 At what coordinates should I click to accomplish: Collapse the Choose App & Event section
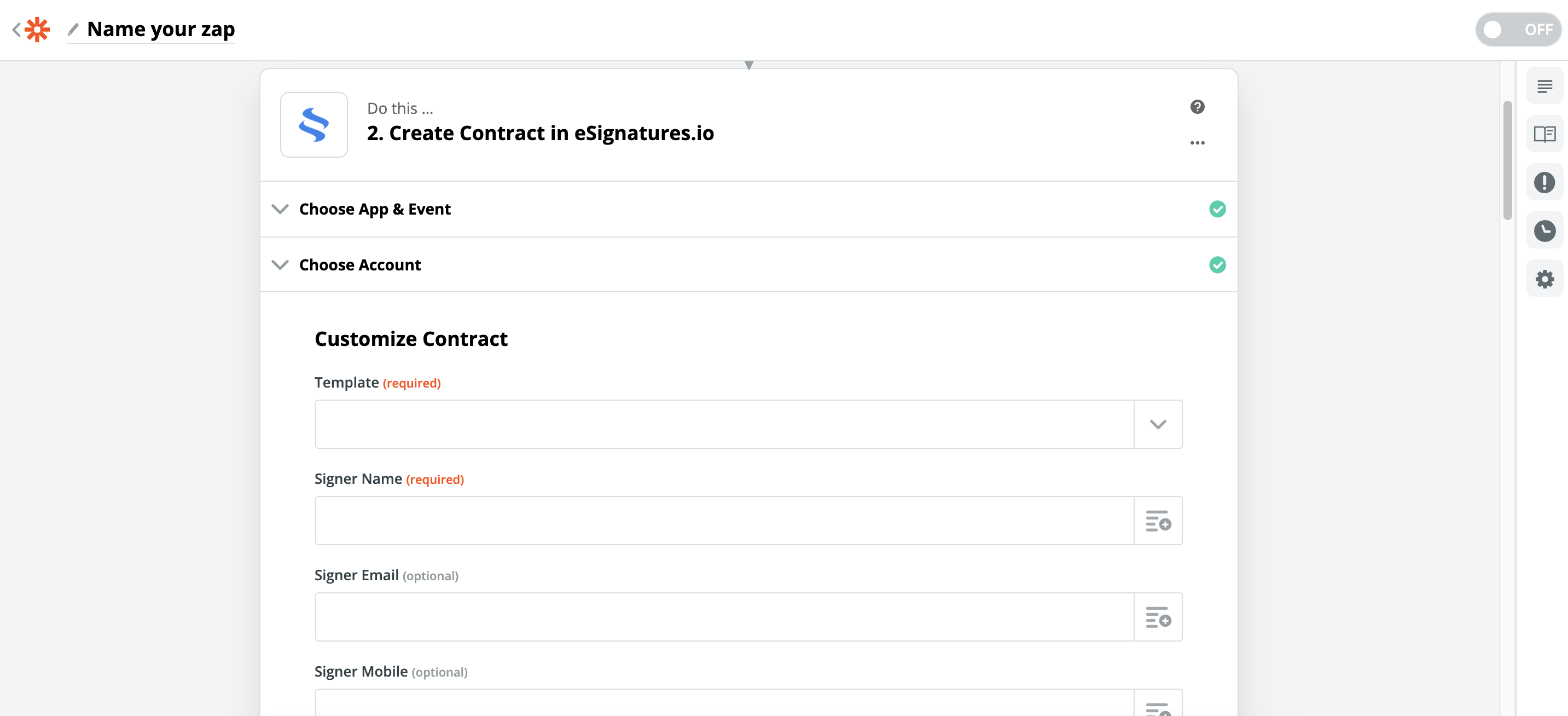tap(281, 209)
